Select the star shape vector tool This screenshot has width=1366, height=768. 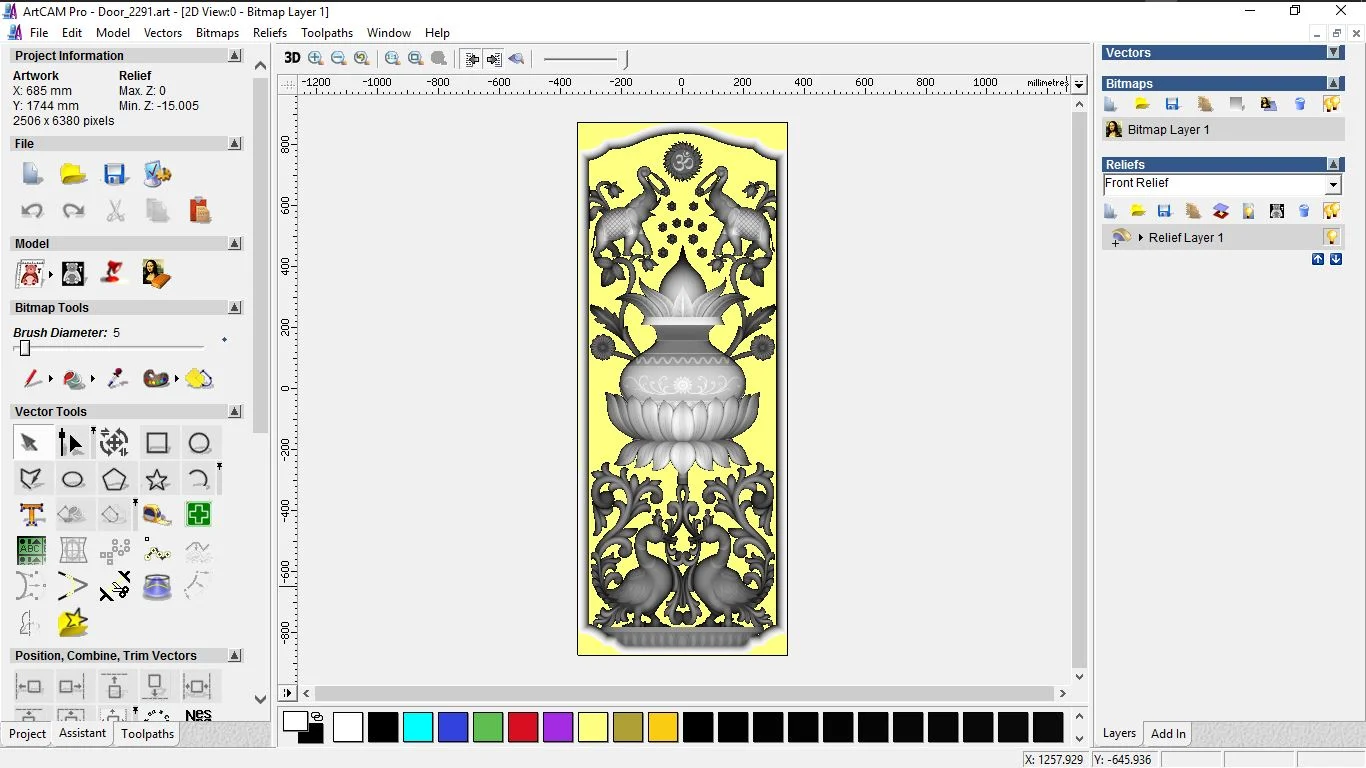pyautogui.click(x=157, y=480)
